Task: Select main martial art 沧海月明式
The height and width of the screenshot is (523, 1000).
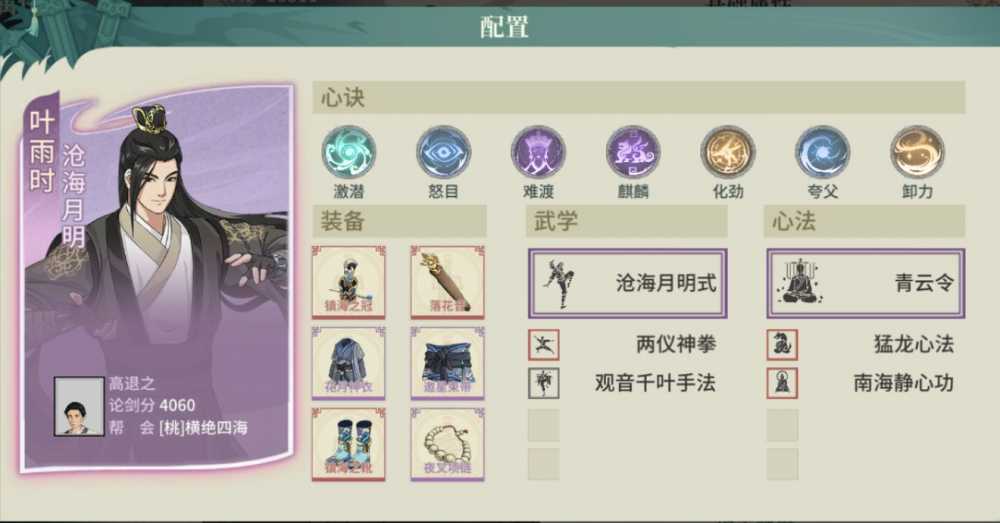Action: tap(628, 283)
